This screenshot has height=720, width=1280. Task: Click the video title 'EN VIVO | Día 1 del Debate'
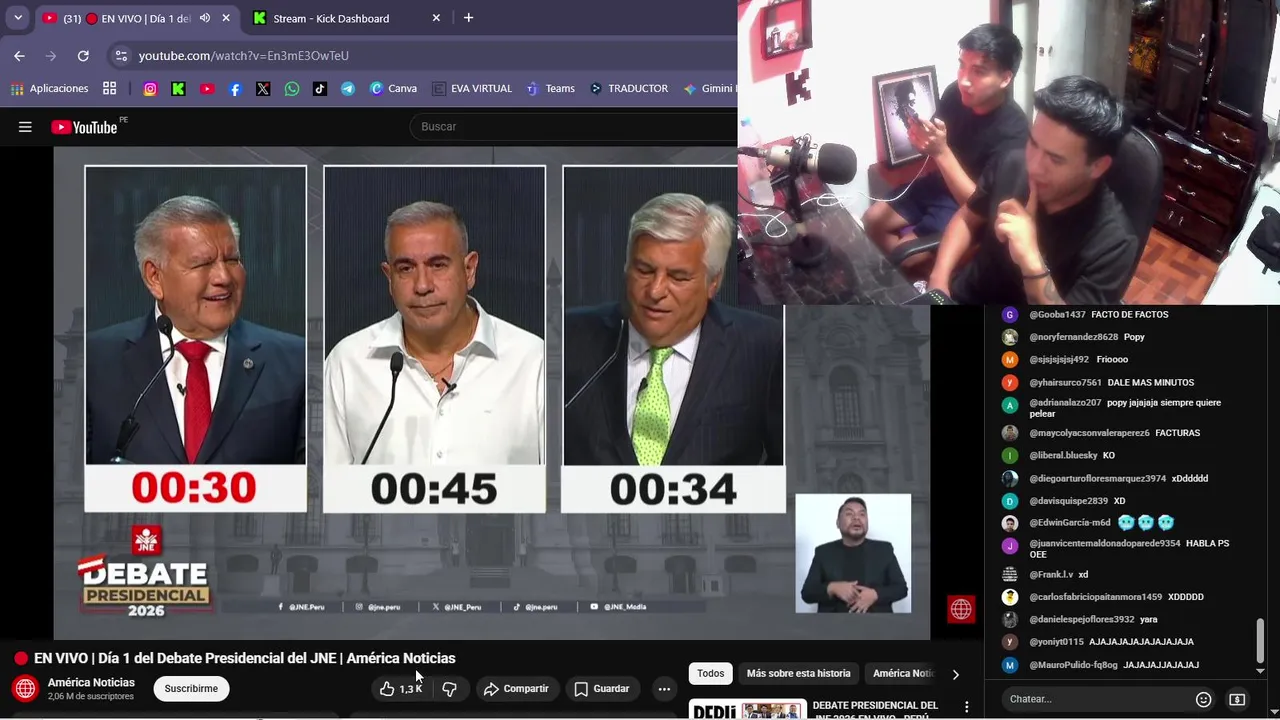[x=244, y=659]
